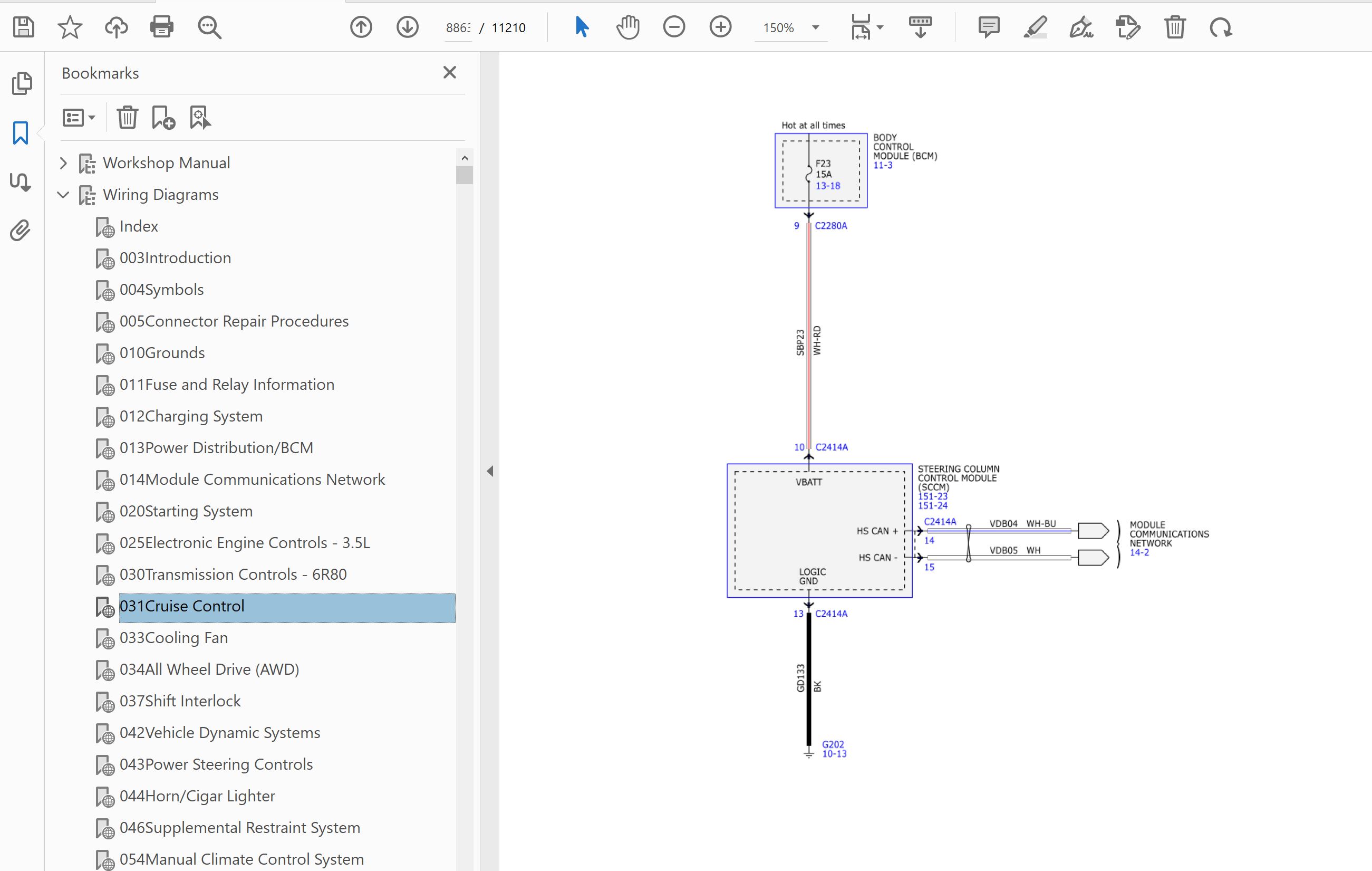Image resolution: width=1372 pixels, height=871 pixels.
Task: Open the 150% zoom level dropdown
Action: pos(815,27)
